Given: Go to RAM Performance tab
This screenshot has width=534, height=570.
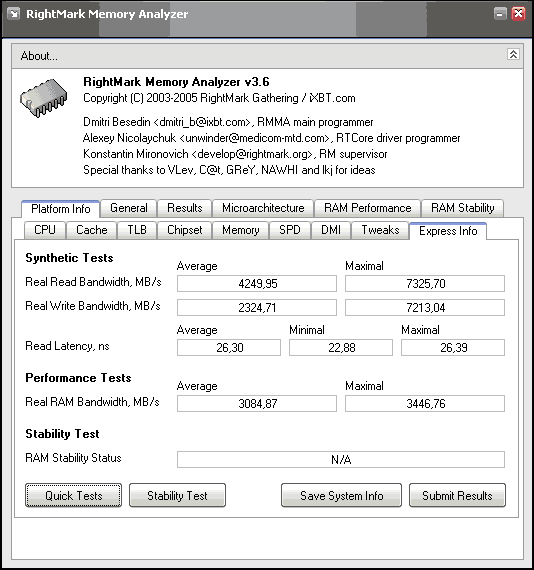Looking at the screenshot, I should pyautogui.click(x=368, y=208).
